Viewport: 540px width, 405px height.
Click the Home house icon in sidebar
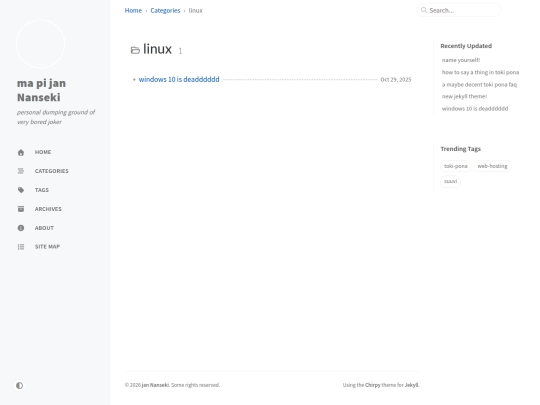21,152
